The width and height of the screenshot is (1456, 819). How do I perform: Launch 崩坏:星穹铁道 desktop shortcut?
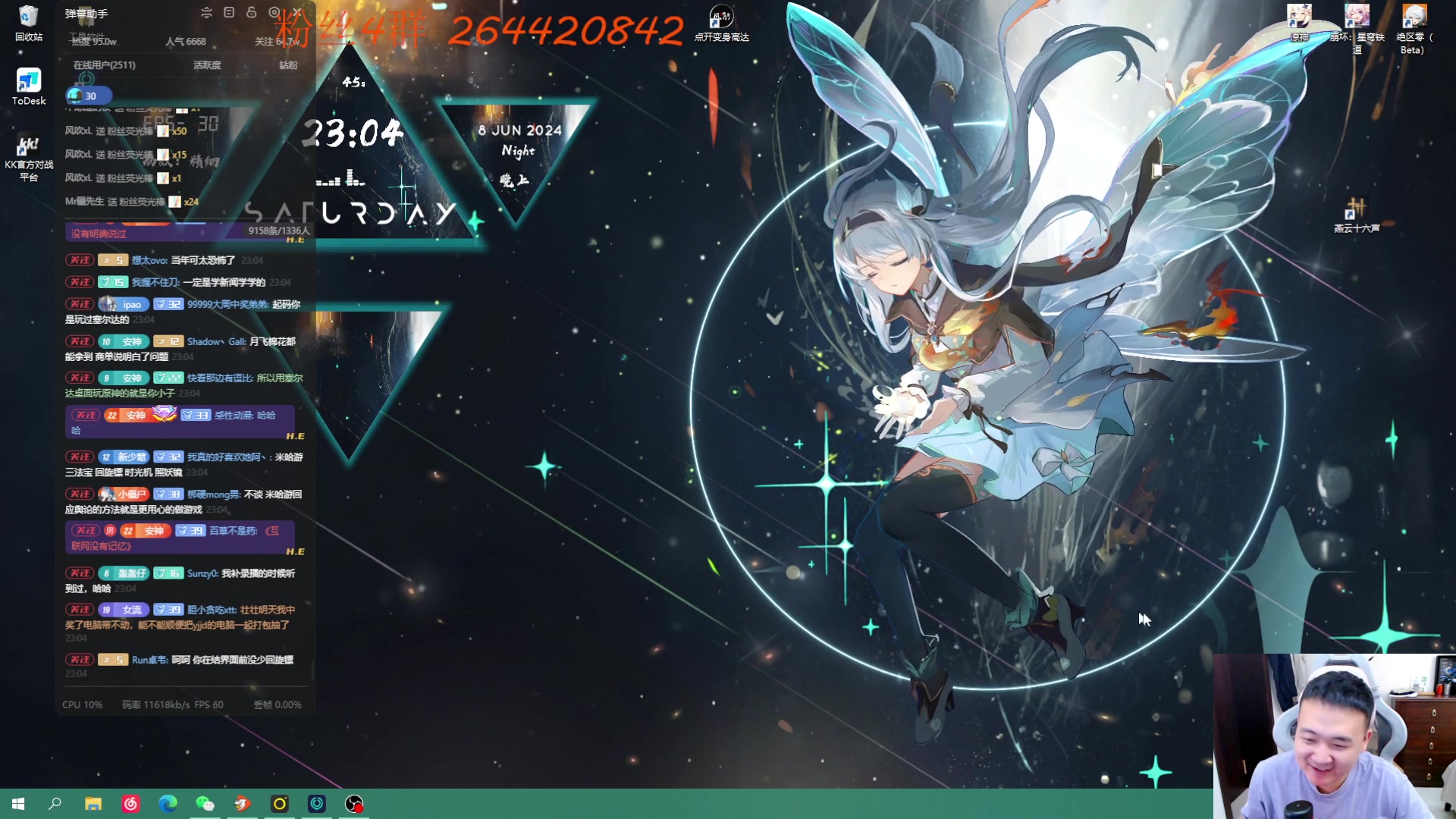pos(1357,29)
